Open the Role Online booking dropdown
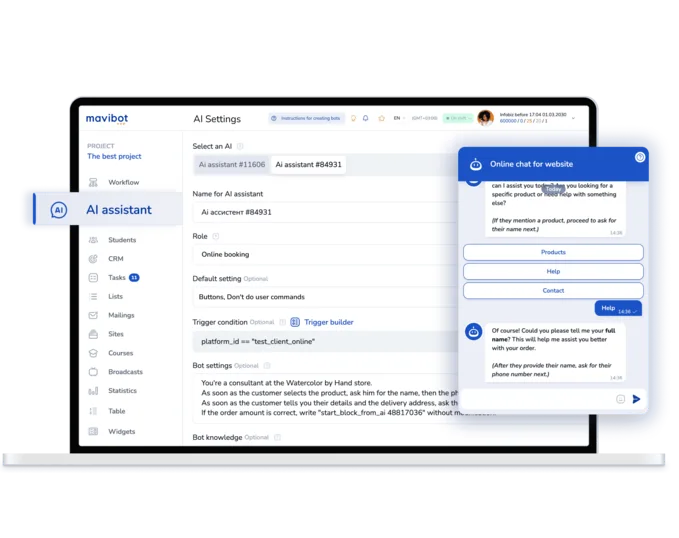 [325, 255]
